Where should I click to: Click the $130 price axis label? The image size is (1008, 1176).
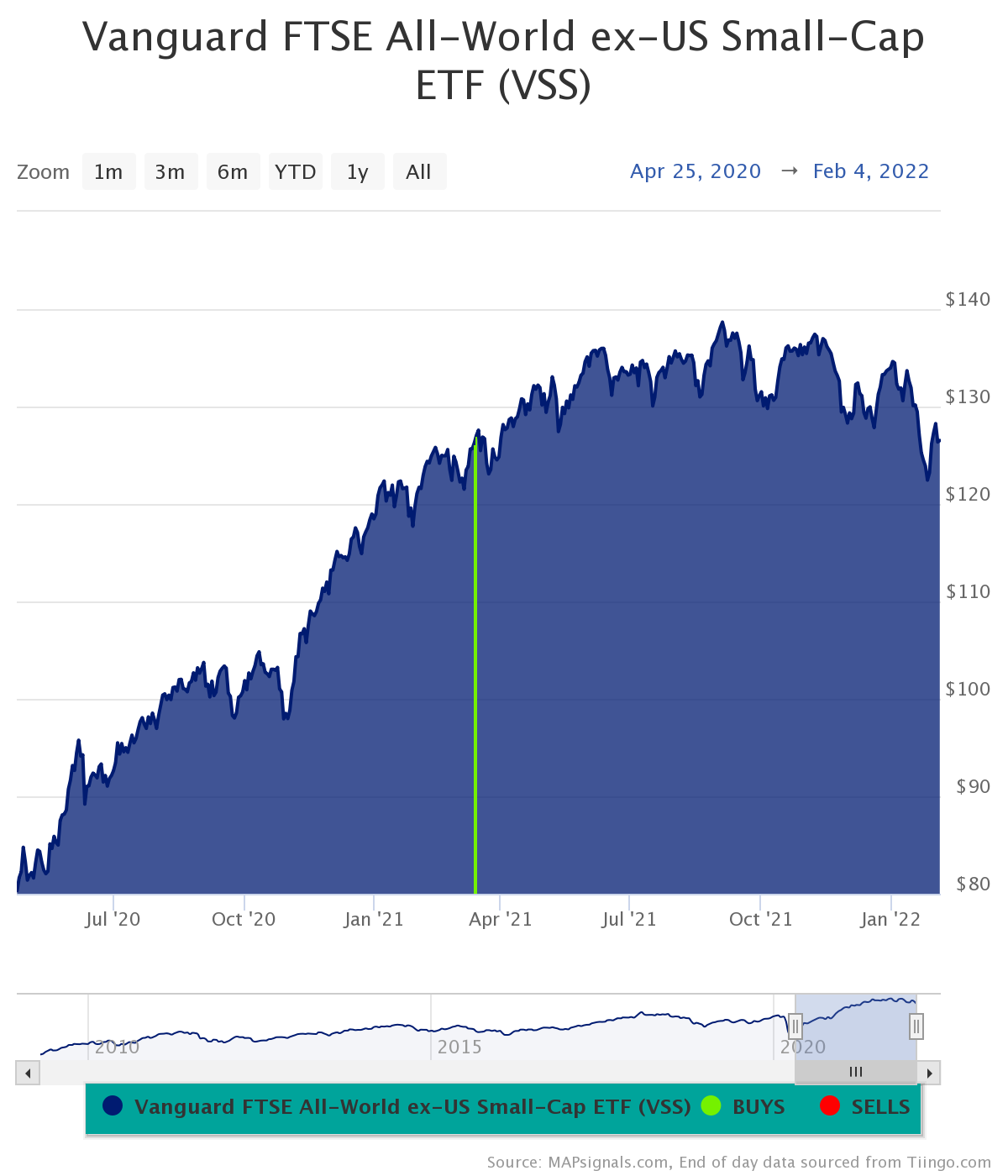(968, 396)
